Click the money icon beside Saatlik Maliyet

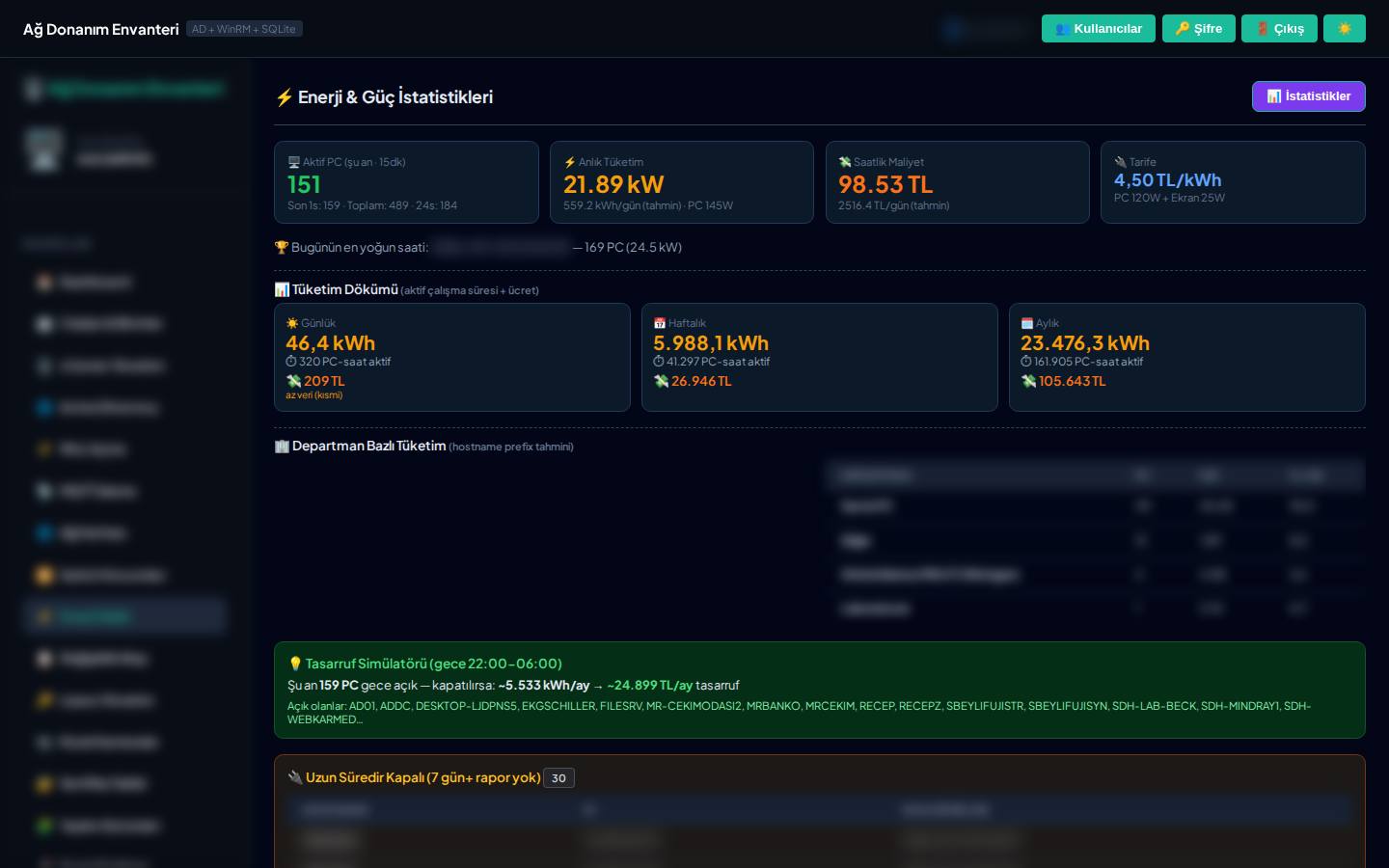pyautogui.click(x=845, y=162)
